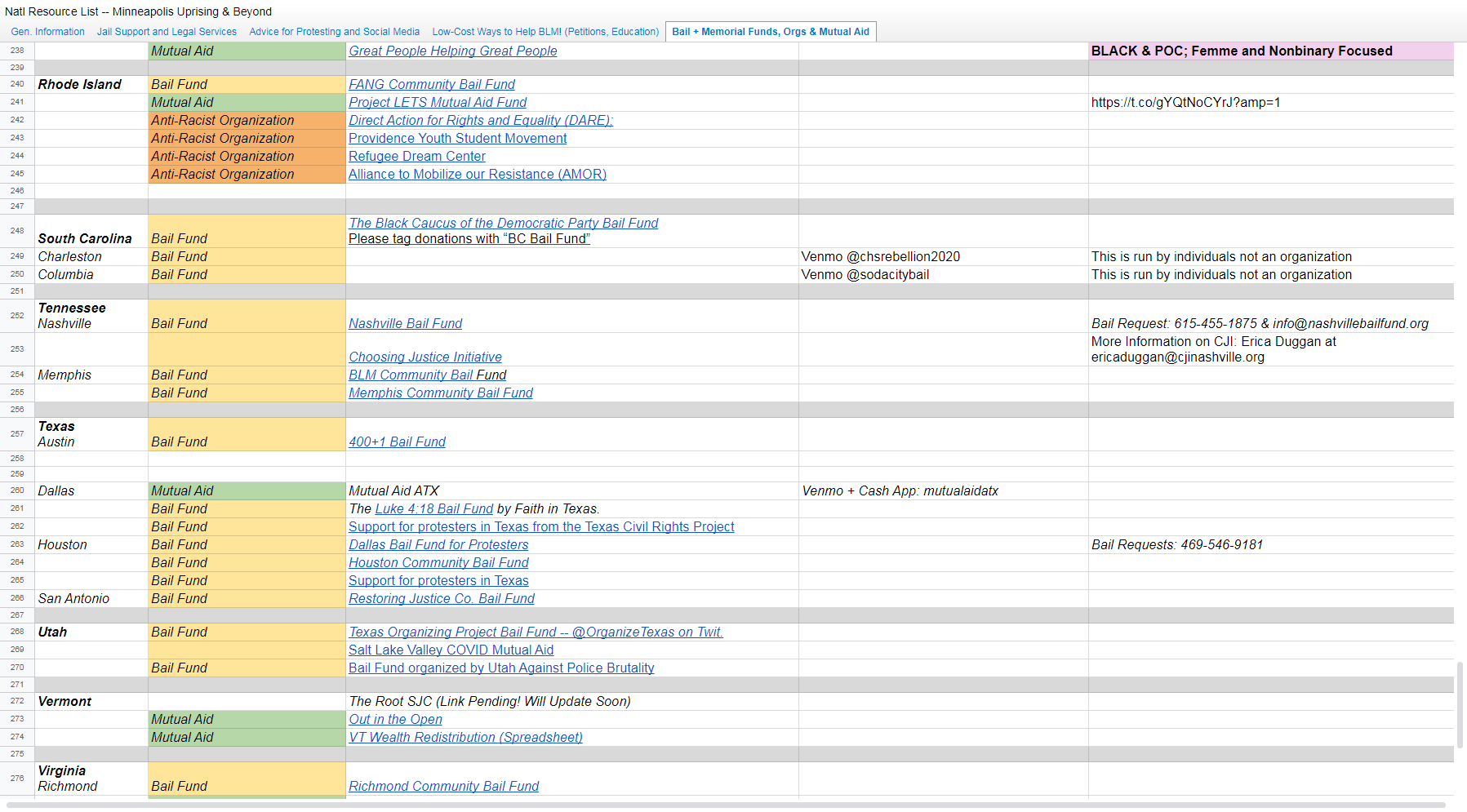Select Nashville Bail Request 615-455-1875 cell
This screenshot has height=812, width=1467.
click(x=1271, y=316)
